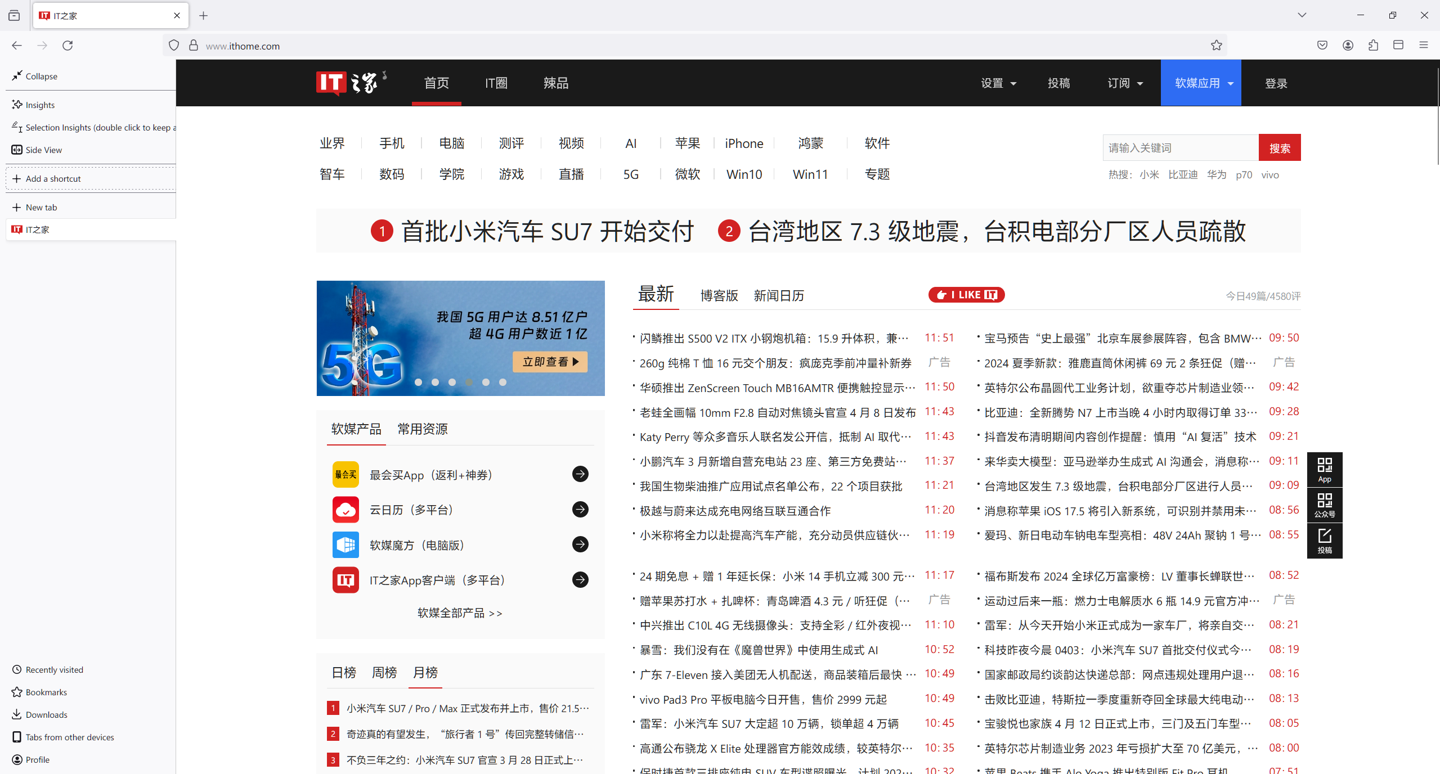Open the iPhone category link

coord(744,144)
